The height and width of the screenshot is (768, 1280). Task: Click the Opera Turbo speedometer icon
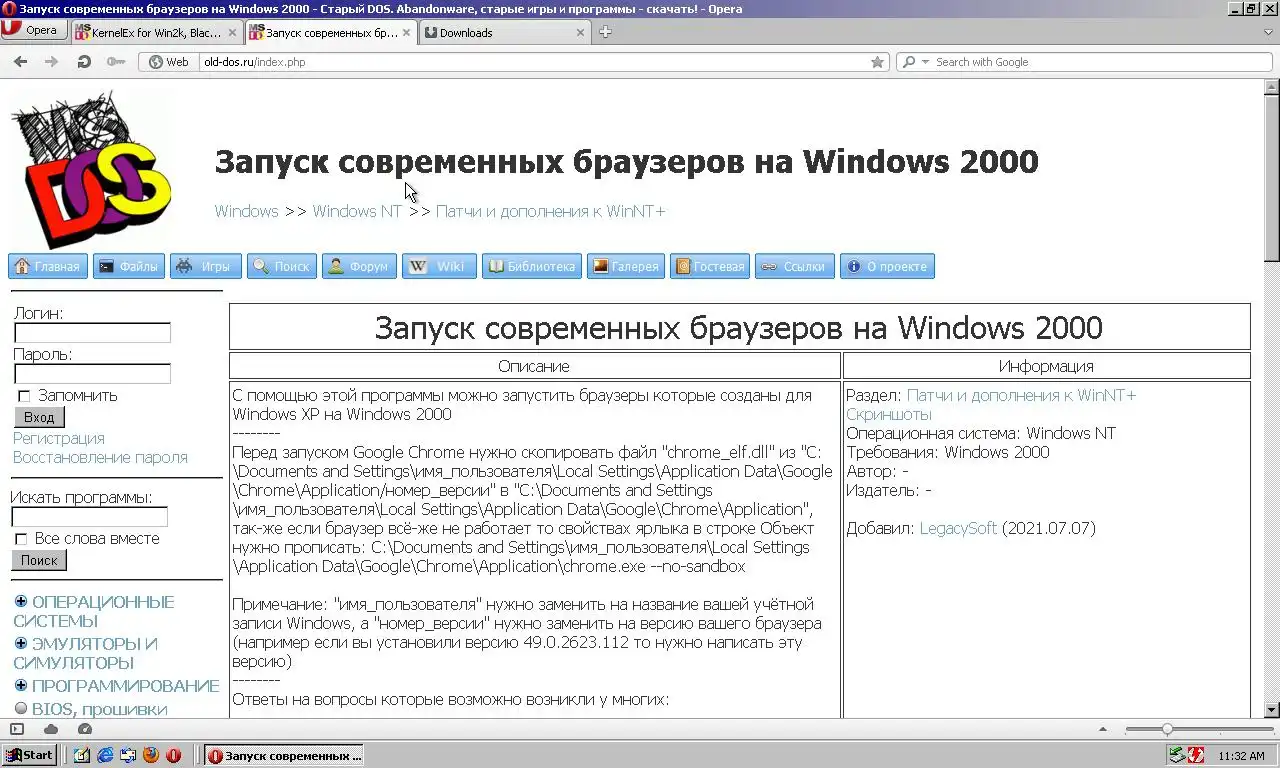(x=85, y=730)
